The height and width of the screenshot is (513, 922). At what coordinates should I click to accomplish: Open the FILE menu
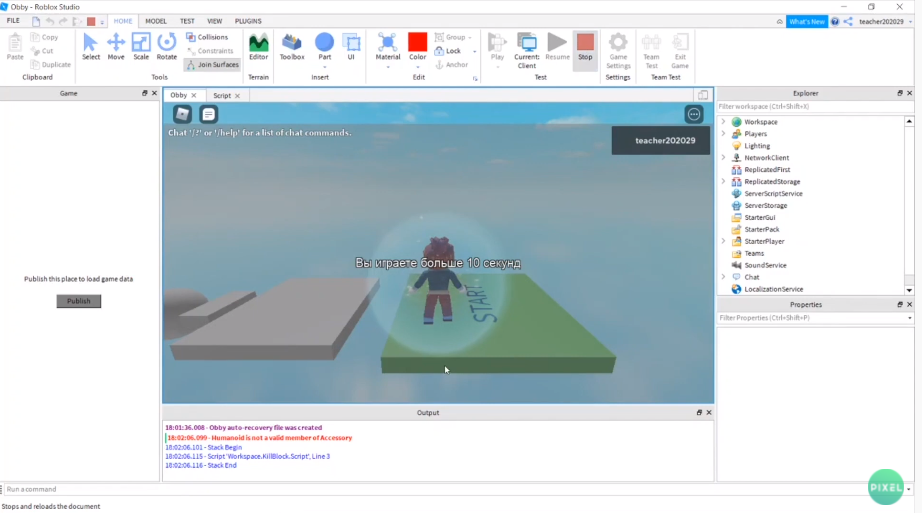13,21
